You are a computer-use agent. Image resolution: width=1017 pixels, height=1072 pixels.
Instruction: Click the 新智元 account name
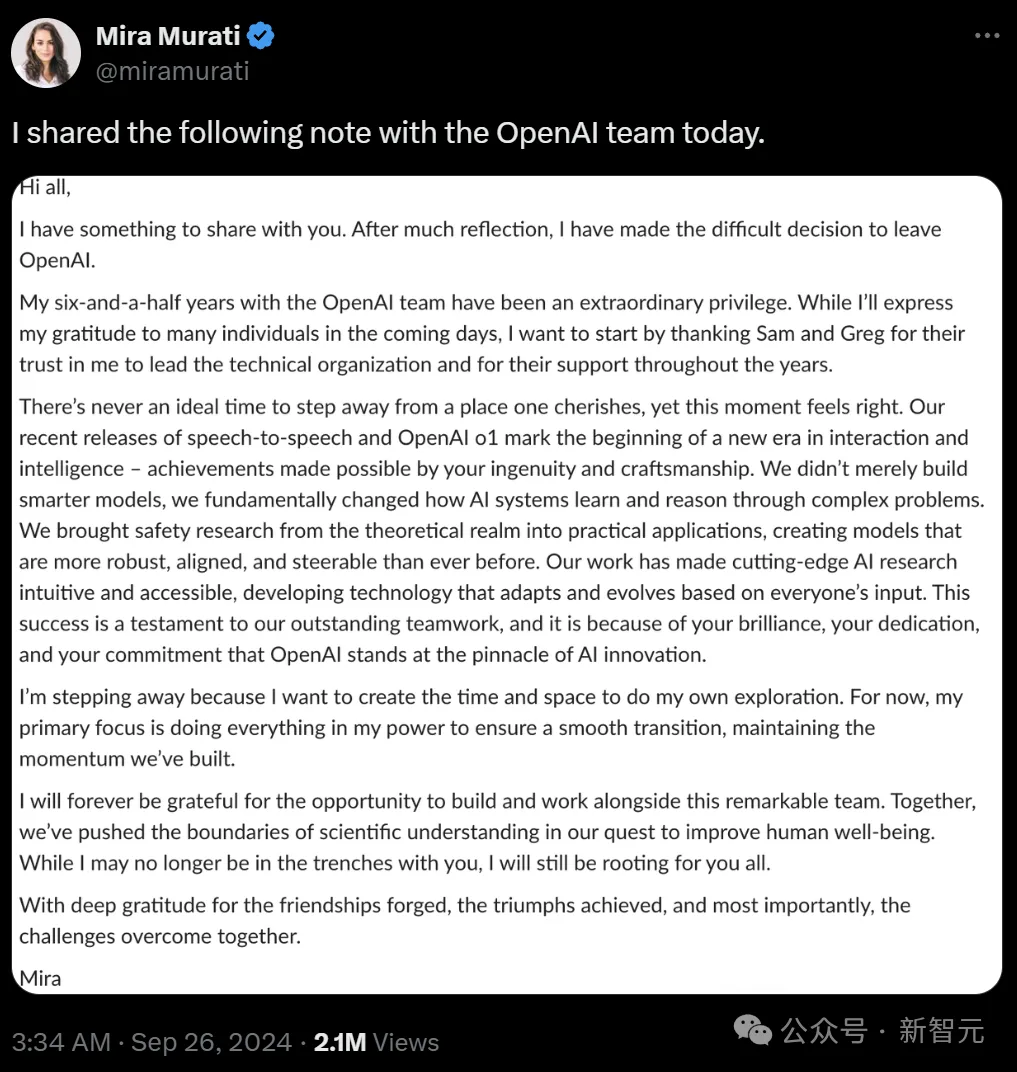pos(941,1030)
